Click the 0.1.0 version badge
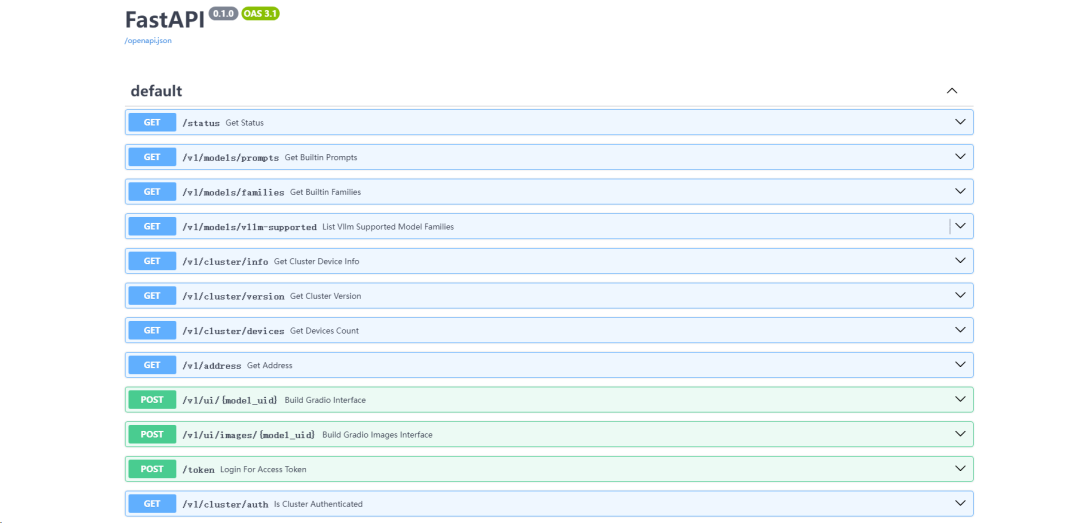Screen dimensions: 1080x523 223,14
